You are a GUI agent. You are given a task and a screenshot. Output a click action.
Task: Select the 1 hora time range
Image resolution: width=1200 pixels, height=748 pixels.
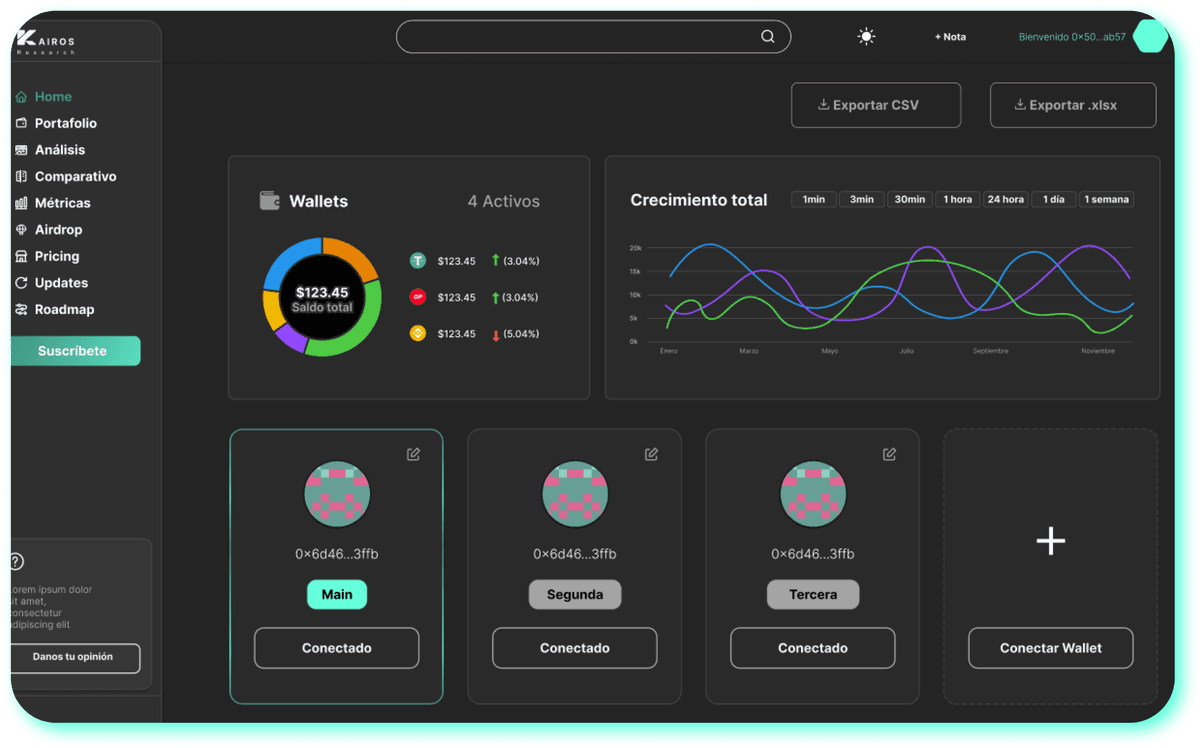point(957,199)
